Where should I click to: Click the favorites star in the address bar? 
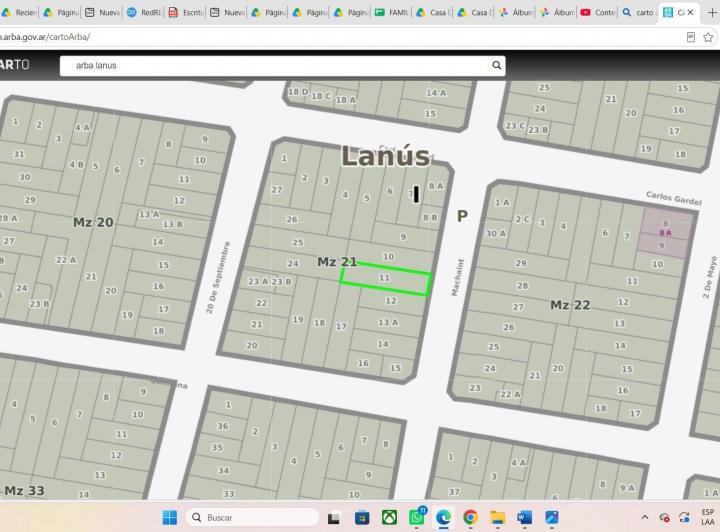pos(708,37)
